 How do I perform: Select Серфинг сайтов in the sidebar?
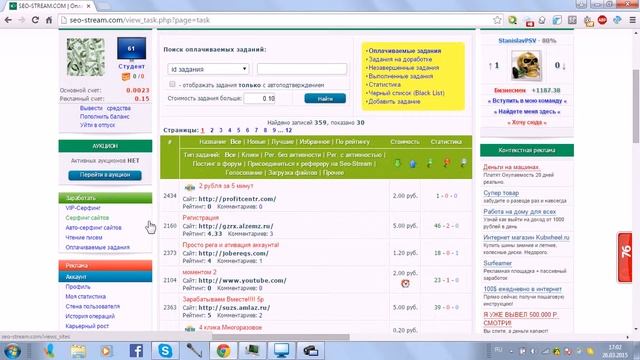coord(87,218)
